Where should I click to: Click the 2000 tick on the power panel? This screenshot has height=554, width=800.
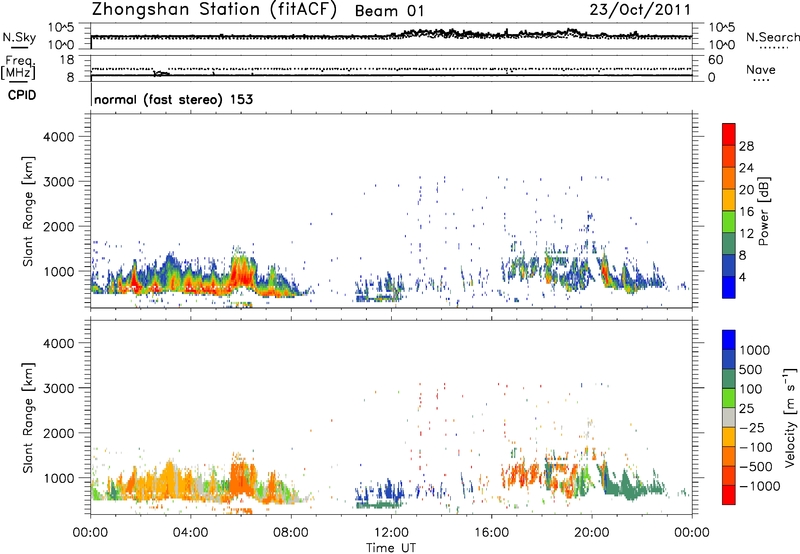[x=59, y=226]
